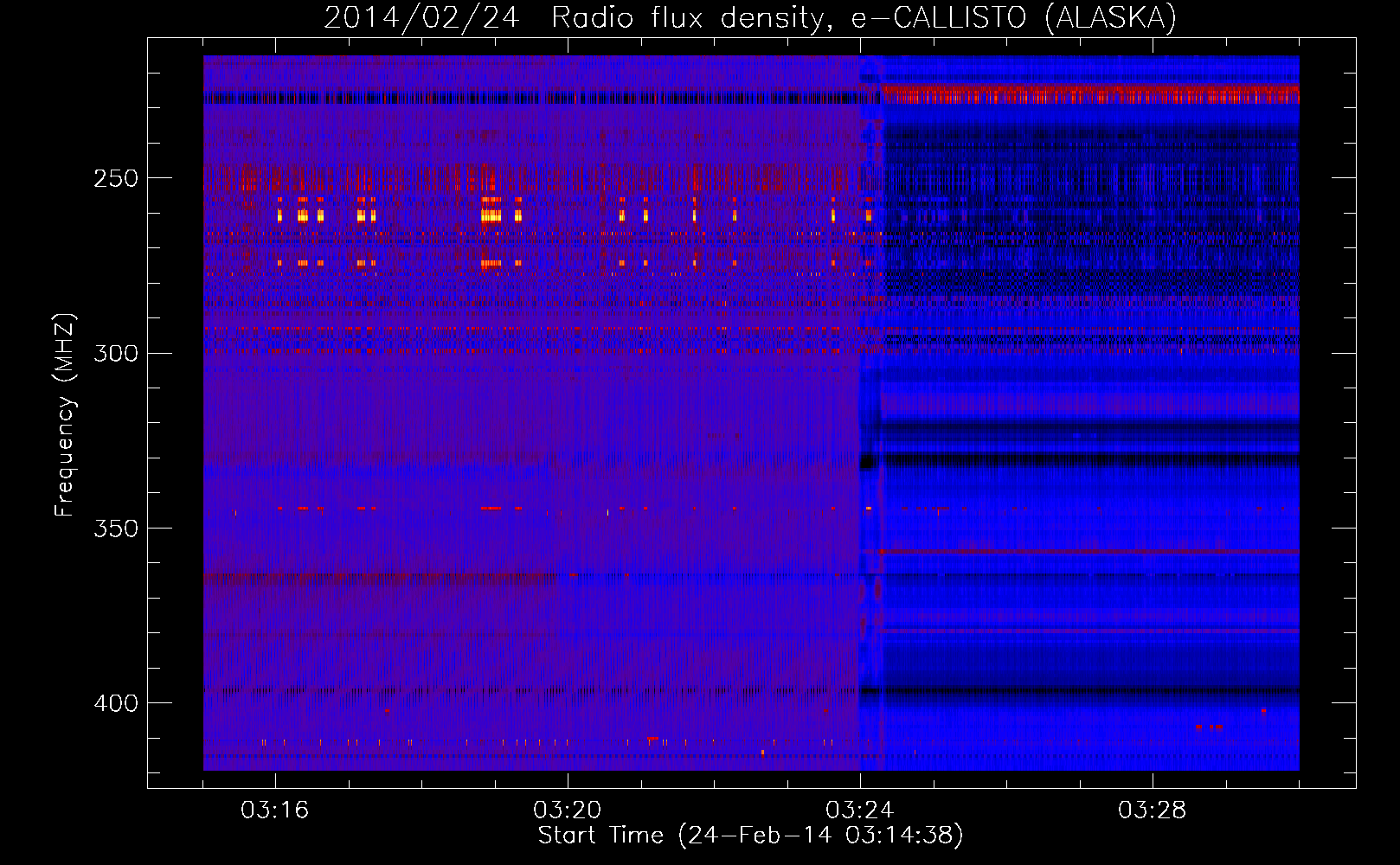Viewport: 1400px width, 865px height.
Task: Select the 300 frequency tick label
Action: 116,353
